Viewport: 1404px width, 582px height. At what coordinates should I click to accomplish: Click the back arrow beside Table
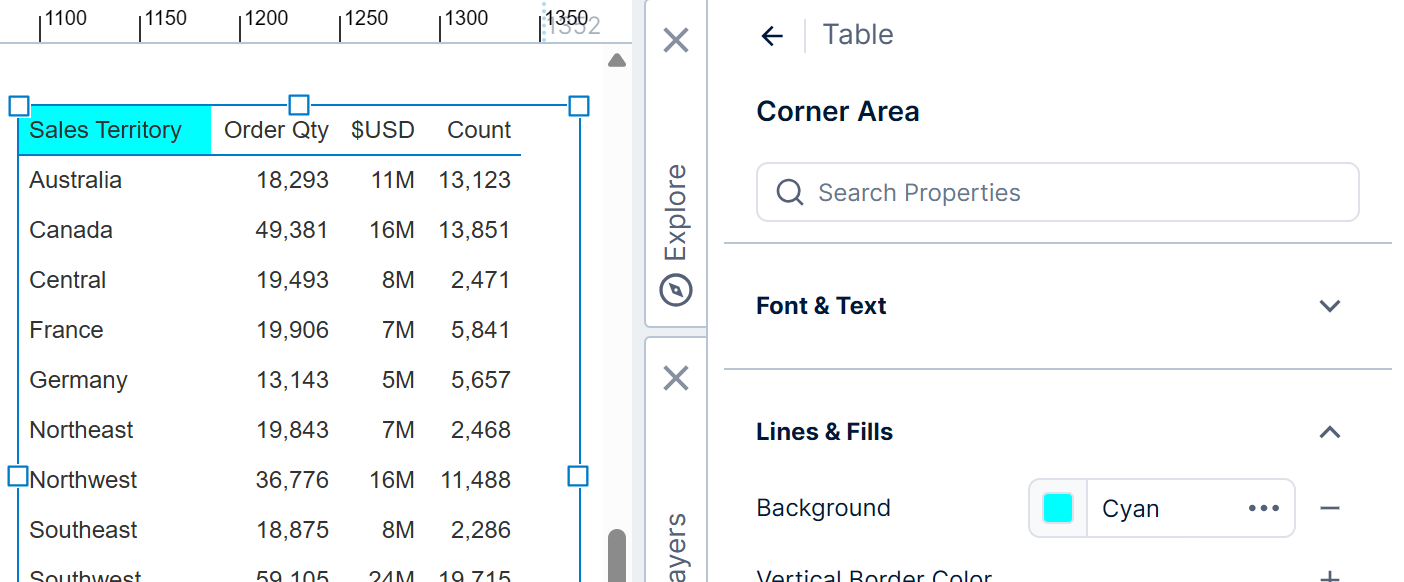click(771, 36)
